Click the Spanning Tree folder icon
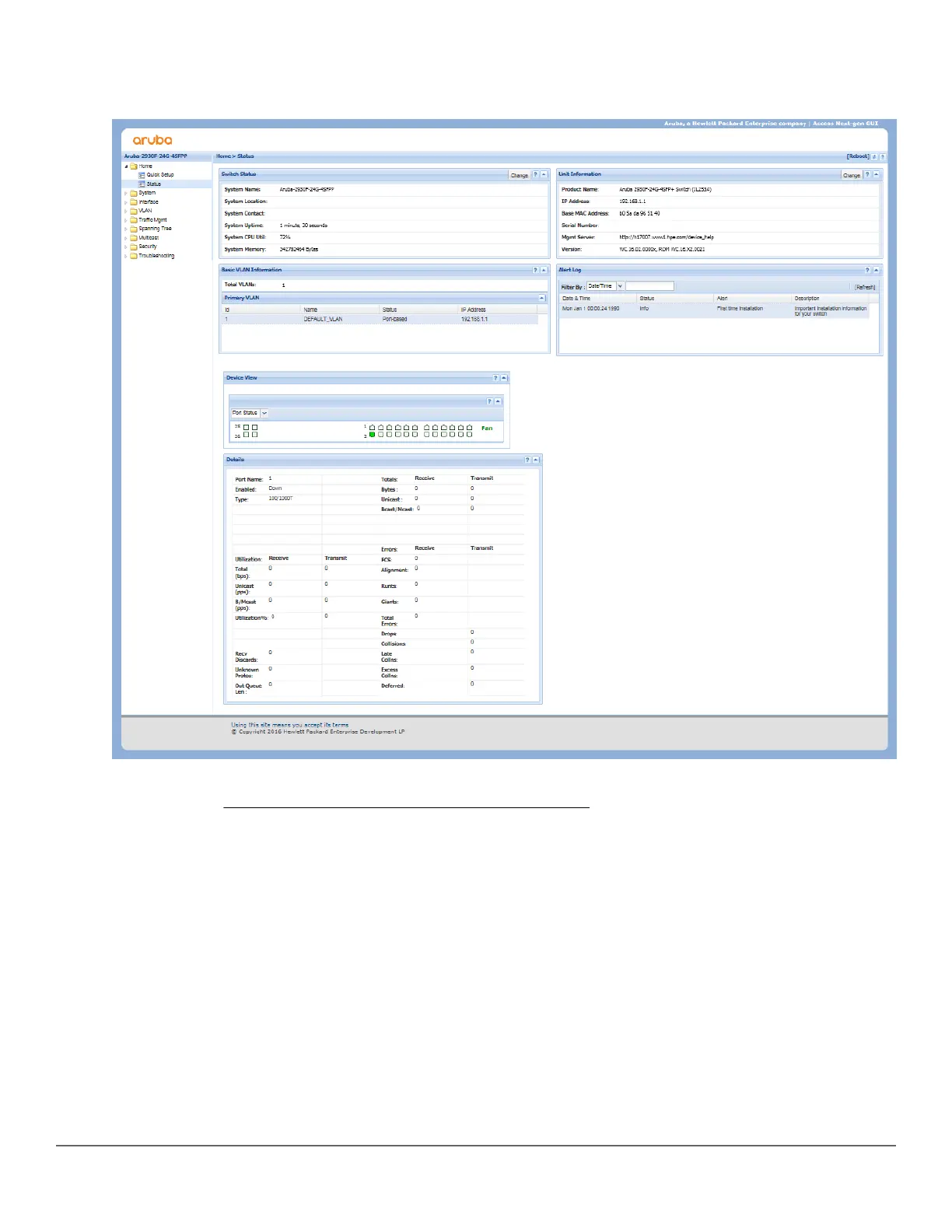The width and height of the screenshot is (952, 1232). (134, 229)
